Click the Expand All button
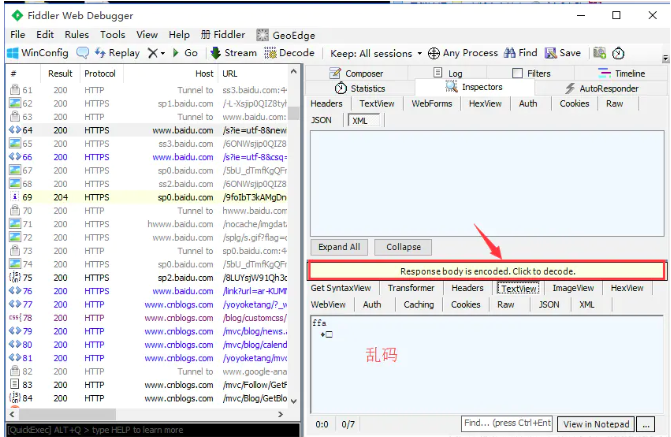Viewport: 671px width, 437px height. tap(339, 247)
